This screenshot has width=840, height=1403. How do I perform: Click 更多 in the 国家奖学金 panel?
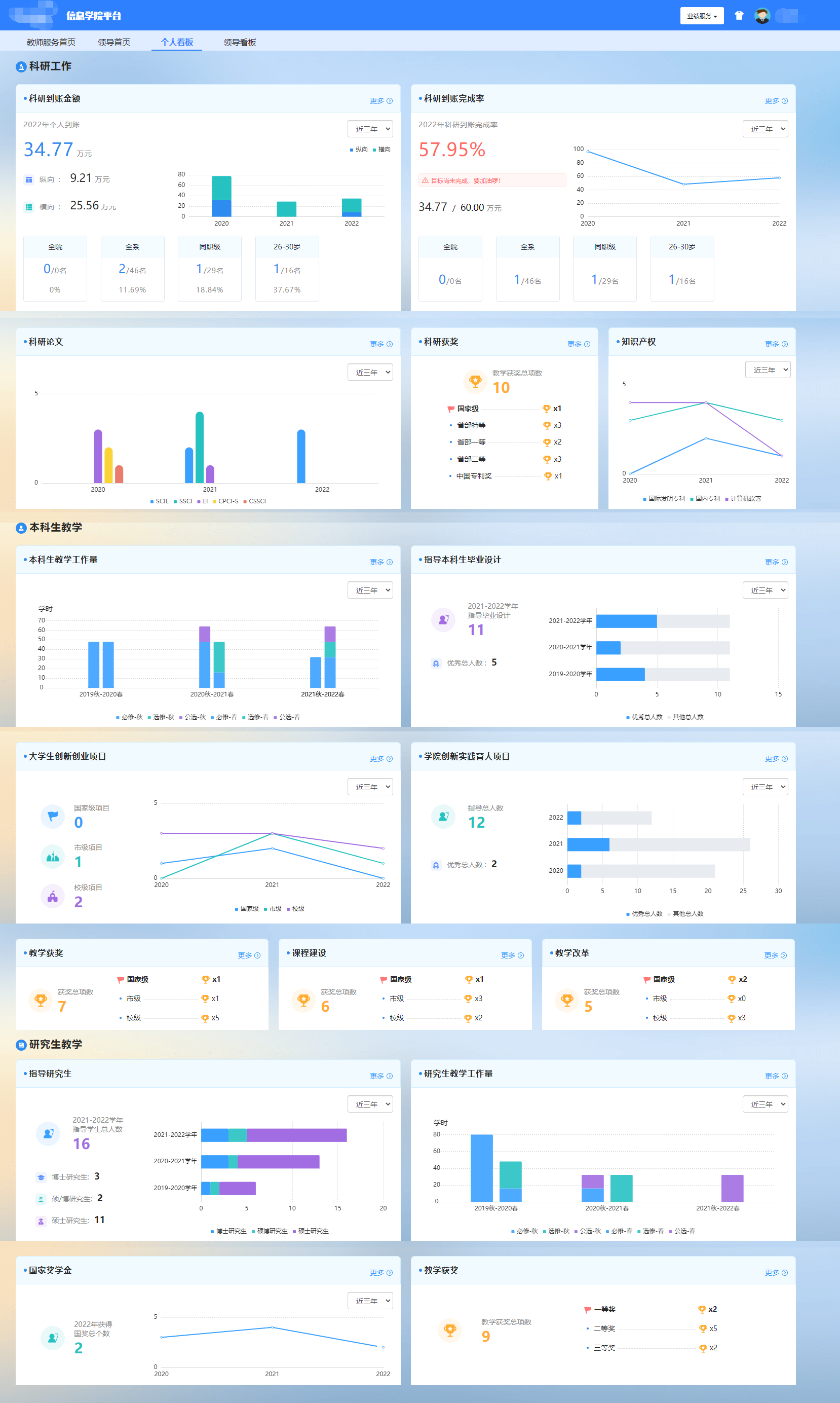(x=380, y=1272)
